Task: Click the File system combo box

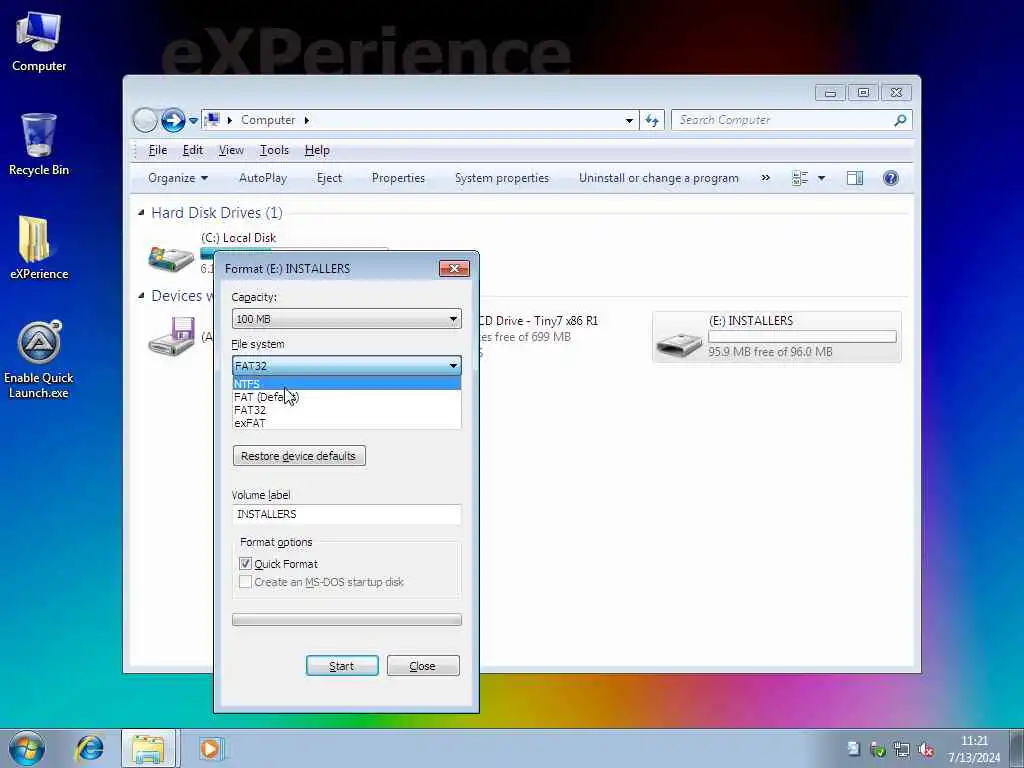Action: 347,366
